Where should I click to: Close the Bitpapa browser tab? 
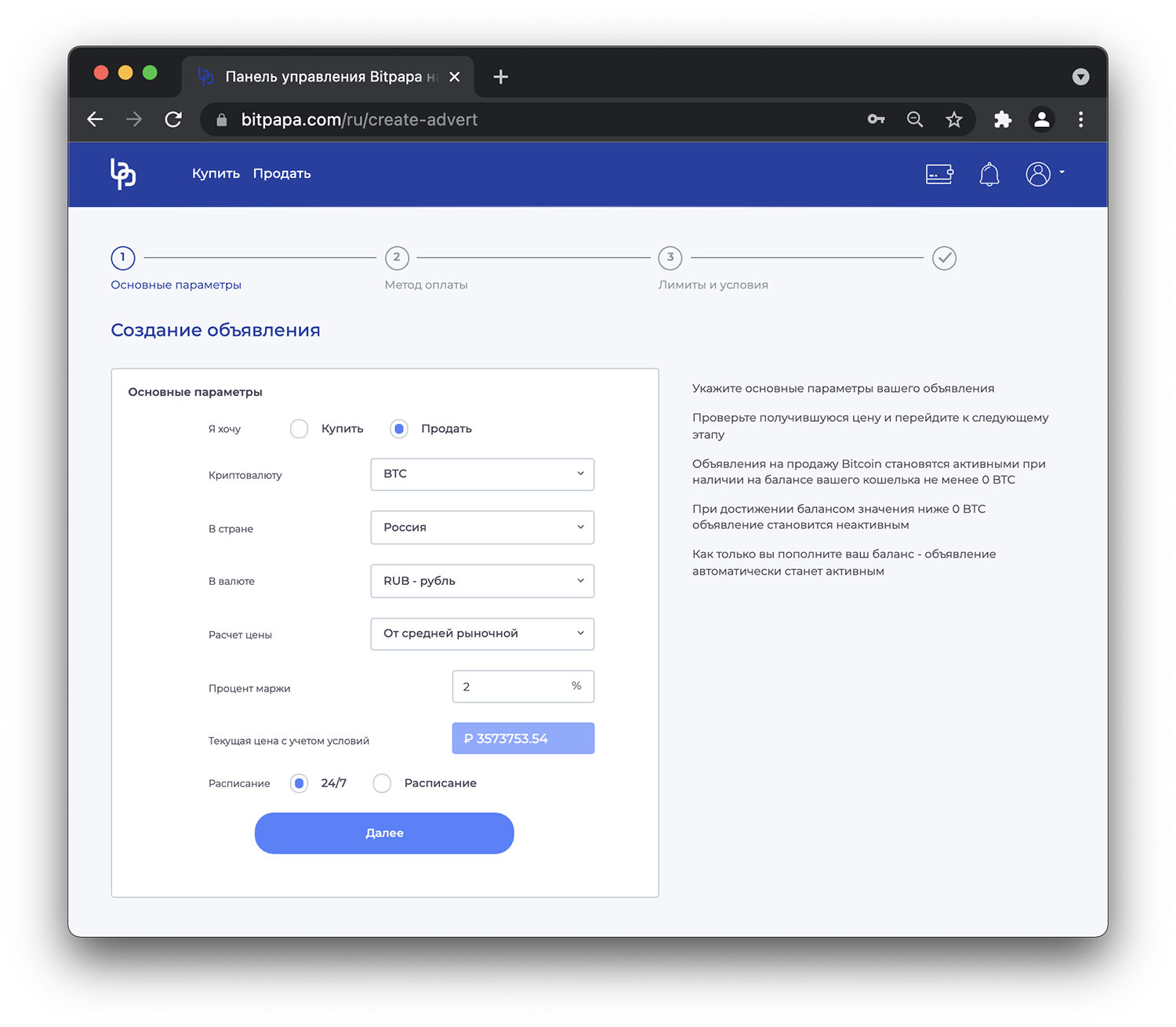tap(455, 76)
